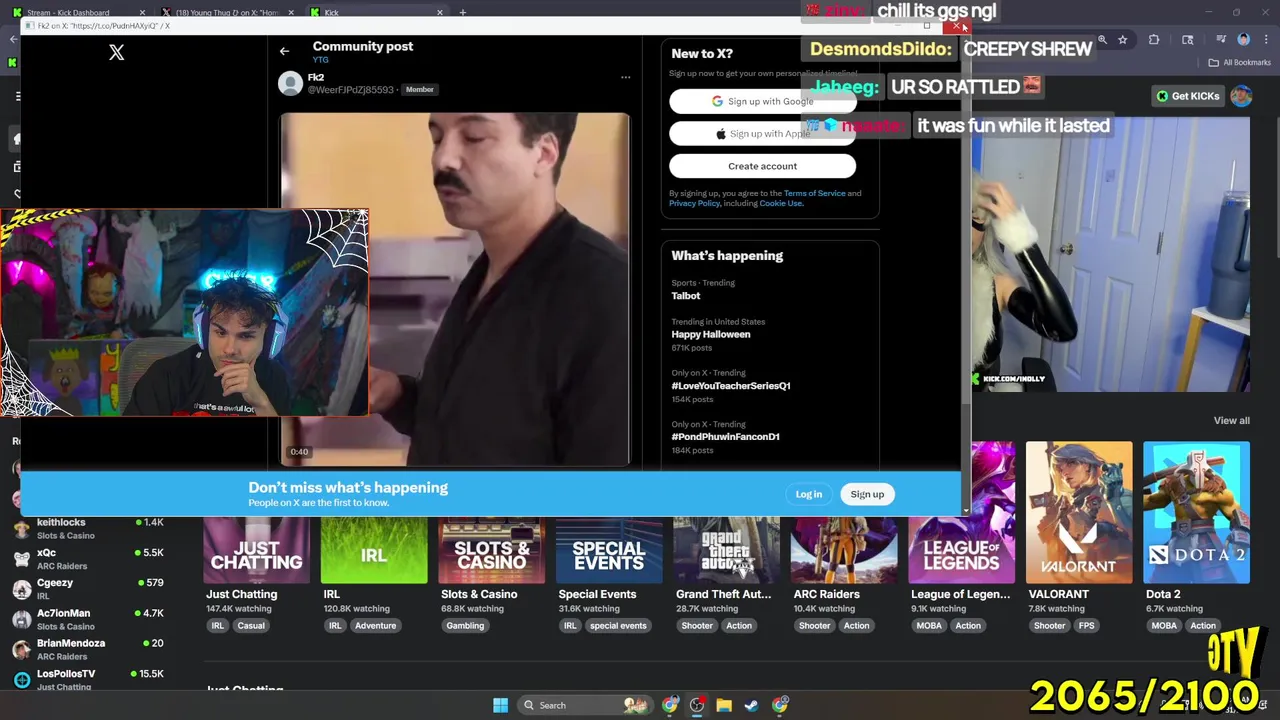This screenshot has width=1280, height=720.
Task: Open Steam from the taskbar
Action: coord(751,705)
